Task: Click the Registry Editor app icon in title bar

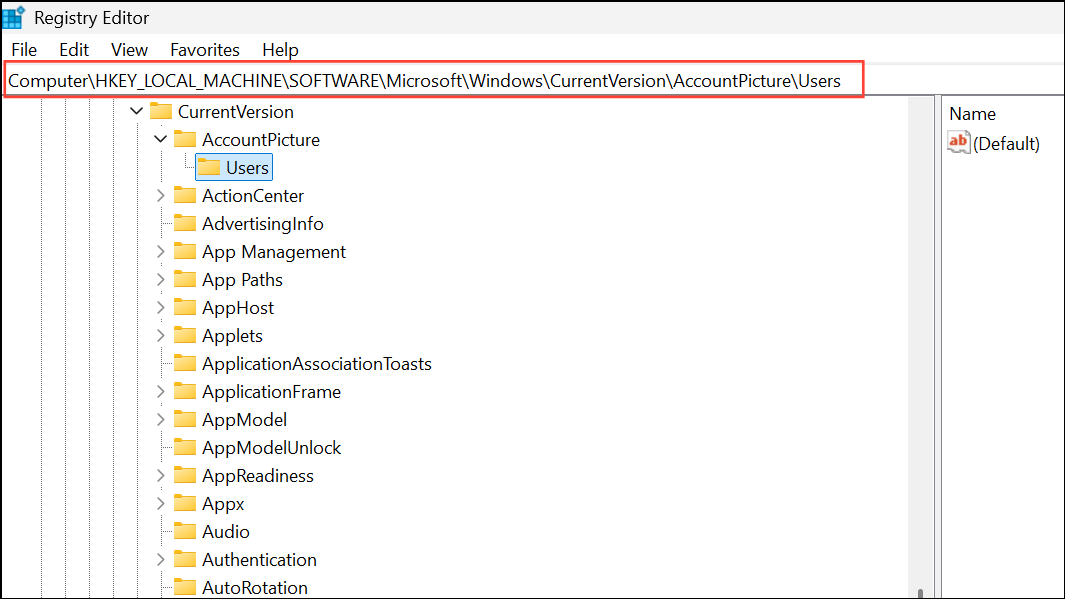Action: pyautogui.click(x=14, y=17)
